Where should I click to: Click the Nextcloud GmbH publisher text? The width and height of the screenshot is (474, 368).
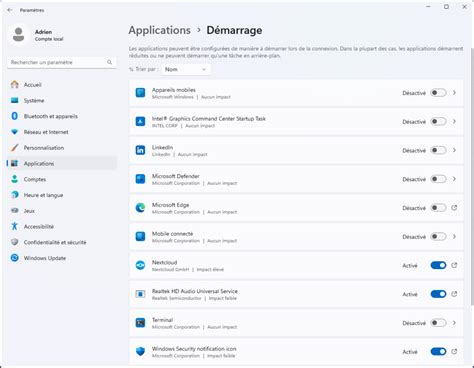tap(170, 269)
